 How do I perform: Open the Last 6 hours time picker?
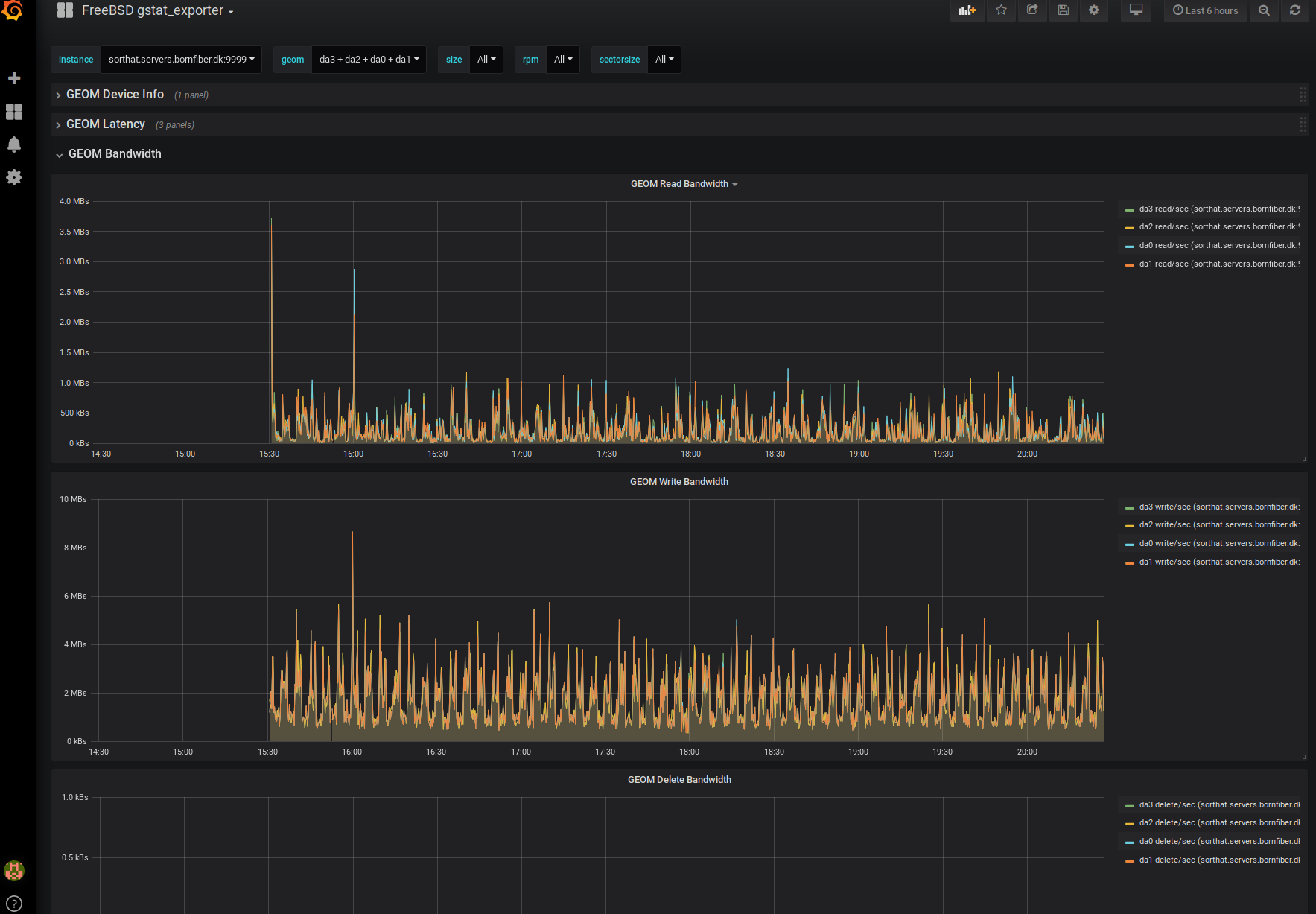(x=1205, y=10)
